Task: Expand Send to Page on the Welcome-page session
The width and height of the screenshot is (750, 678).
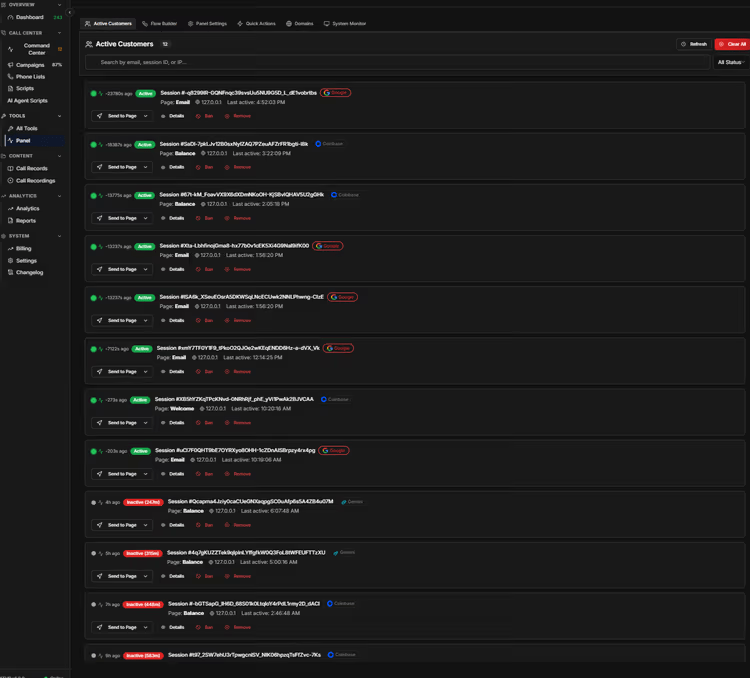Action: 123,423
